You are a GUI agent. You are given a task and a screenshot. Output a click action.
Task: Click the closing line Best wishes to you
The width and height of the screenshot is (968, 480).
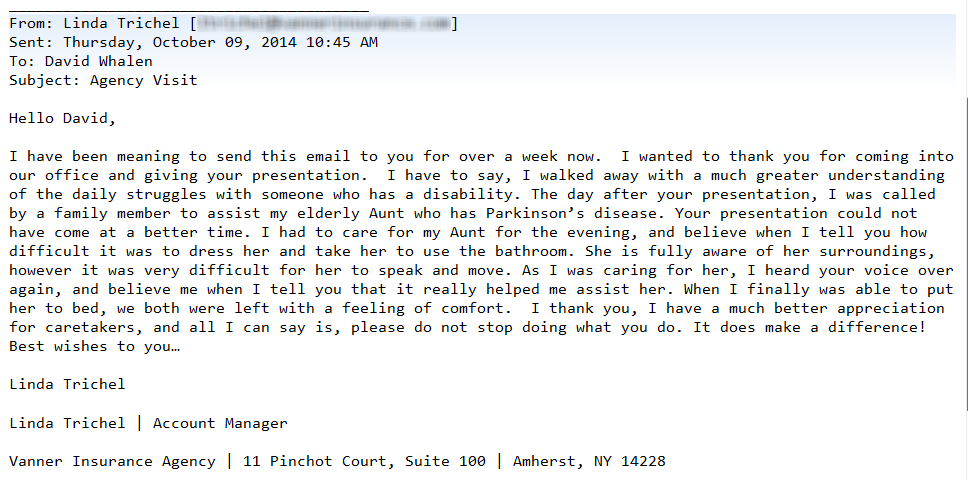tap(94, 346)
